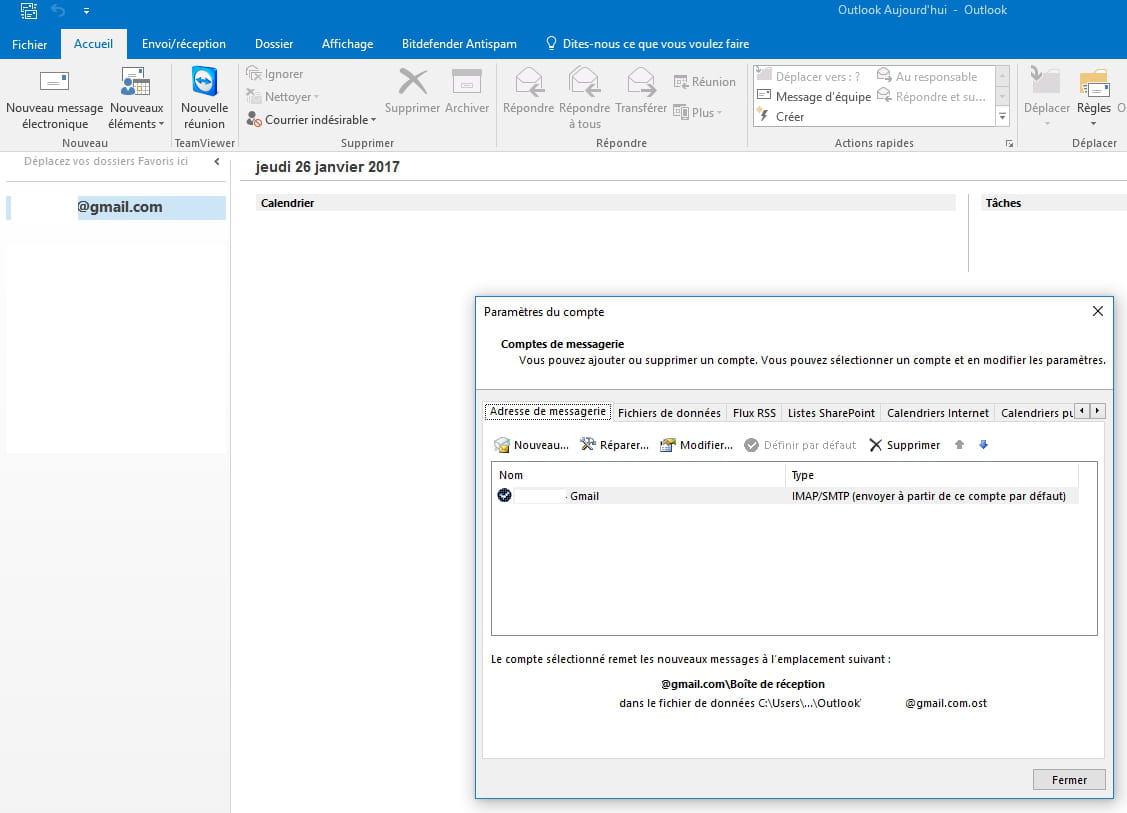This screenshot has height=813, width=1127.
Task: Open the Fichier tab
Action: tap(29, 44)
